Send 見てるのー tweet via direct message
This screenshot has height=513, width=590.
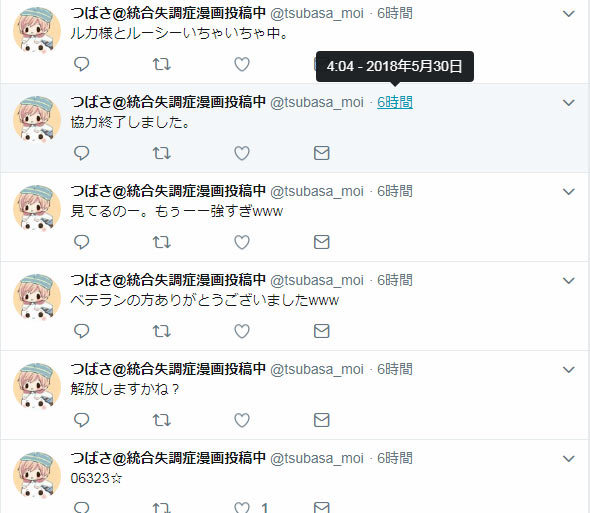321,242
